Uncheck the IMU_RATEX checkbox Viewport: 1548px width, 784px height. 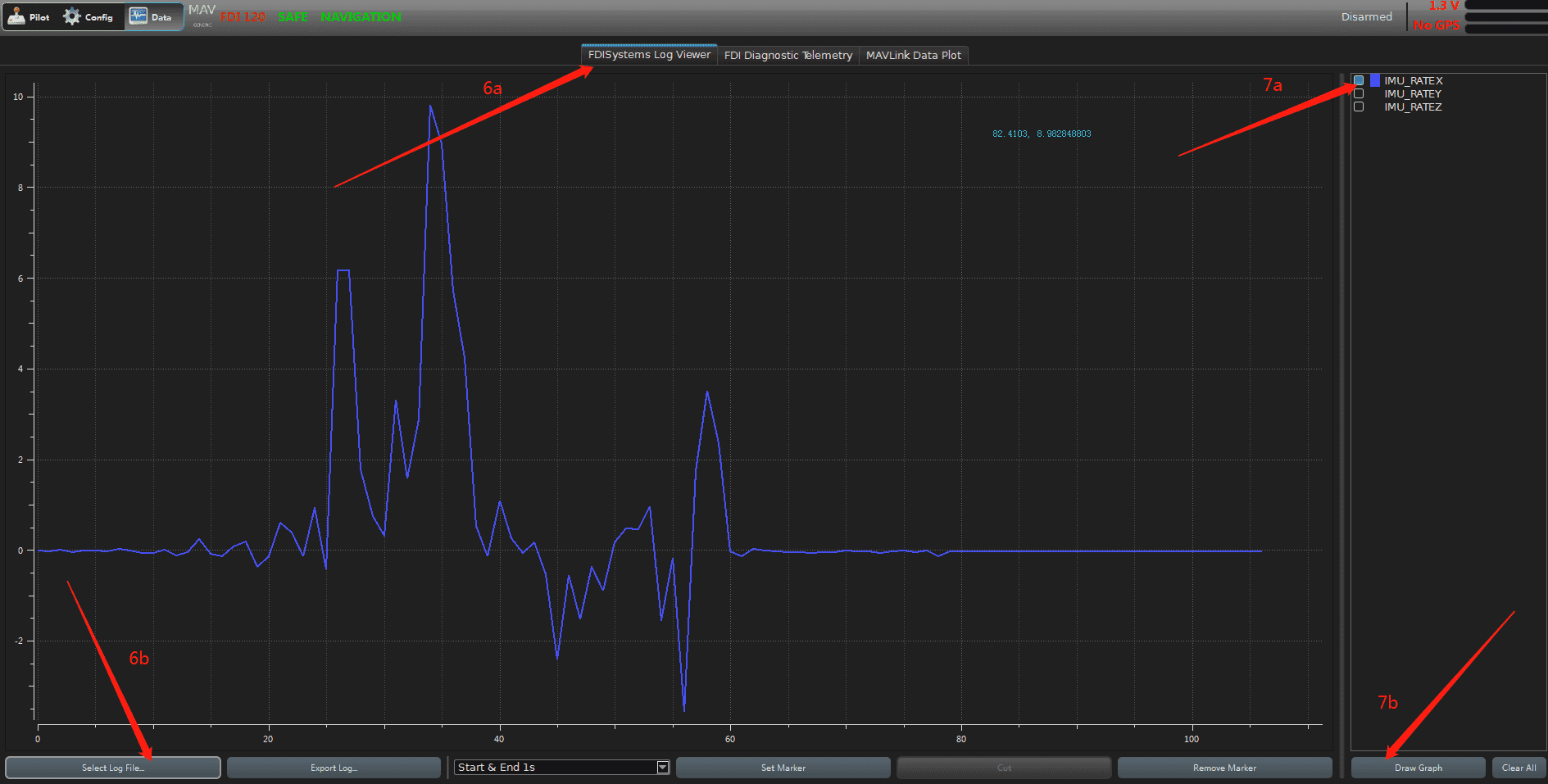click(1359, 80)
